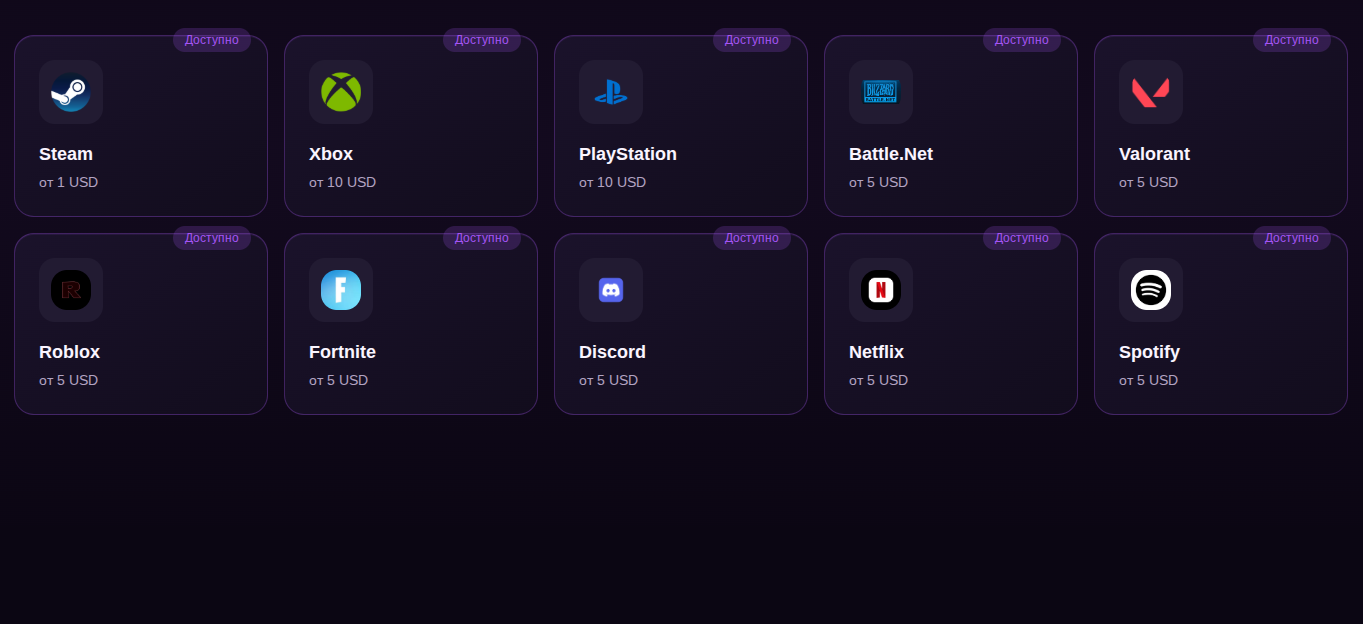Image resolution: width=1363 pixels, height=624 pixels.
Task: Click the 'от 10 USD' price under PlayStation
Action: tap(613, 182)
